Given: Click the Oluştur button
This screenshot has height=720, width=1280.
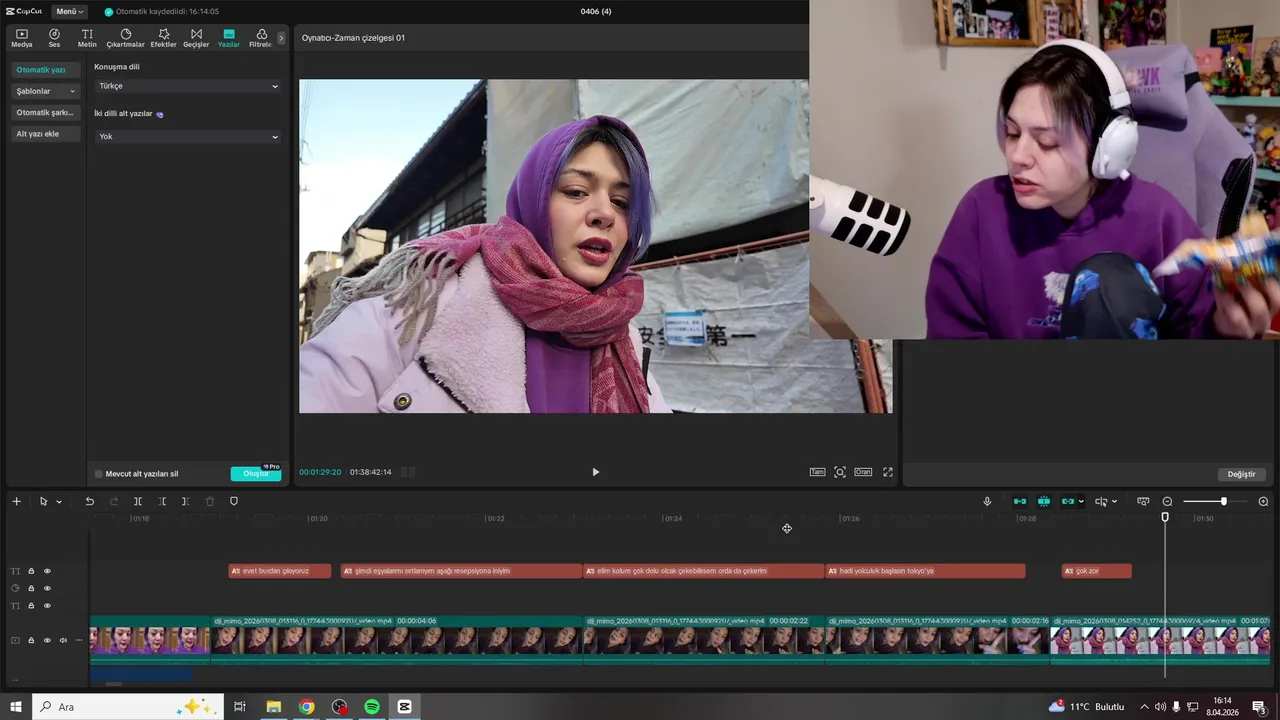Looking at the screenshot, I should [x=256, y=473].
